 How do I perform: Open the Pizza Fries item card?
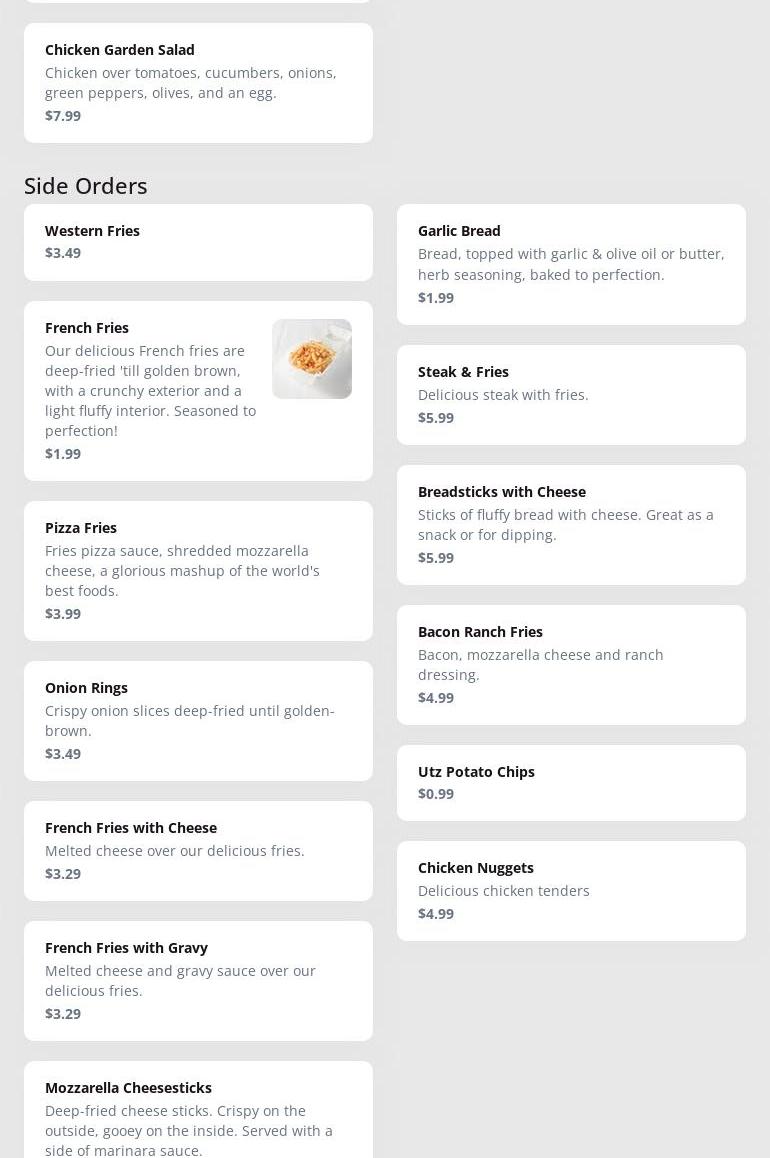[198, 570]
